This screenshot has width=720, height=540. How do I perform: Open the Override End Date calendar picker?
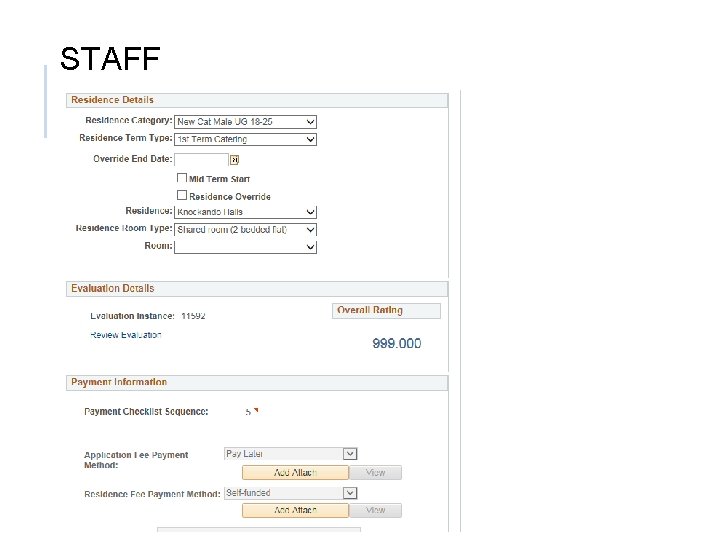pyautogui.click(x=234, y=160)
